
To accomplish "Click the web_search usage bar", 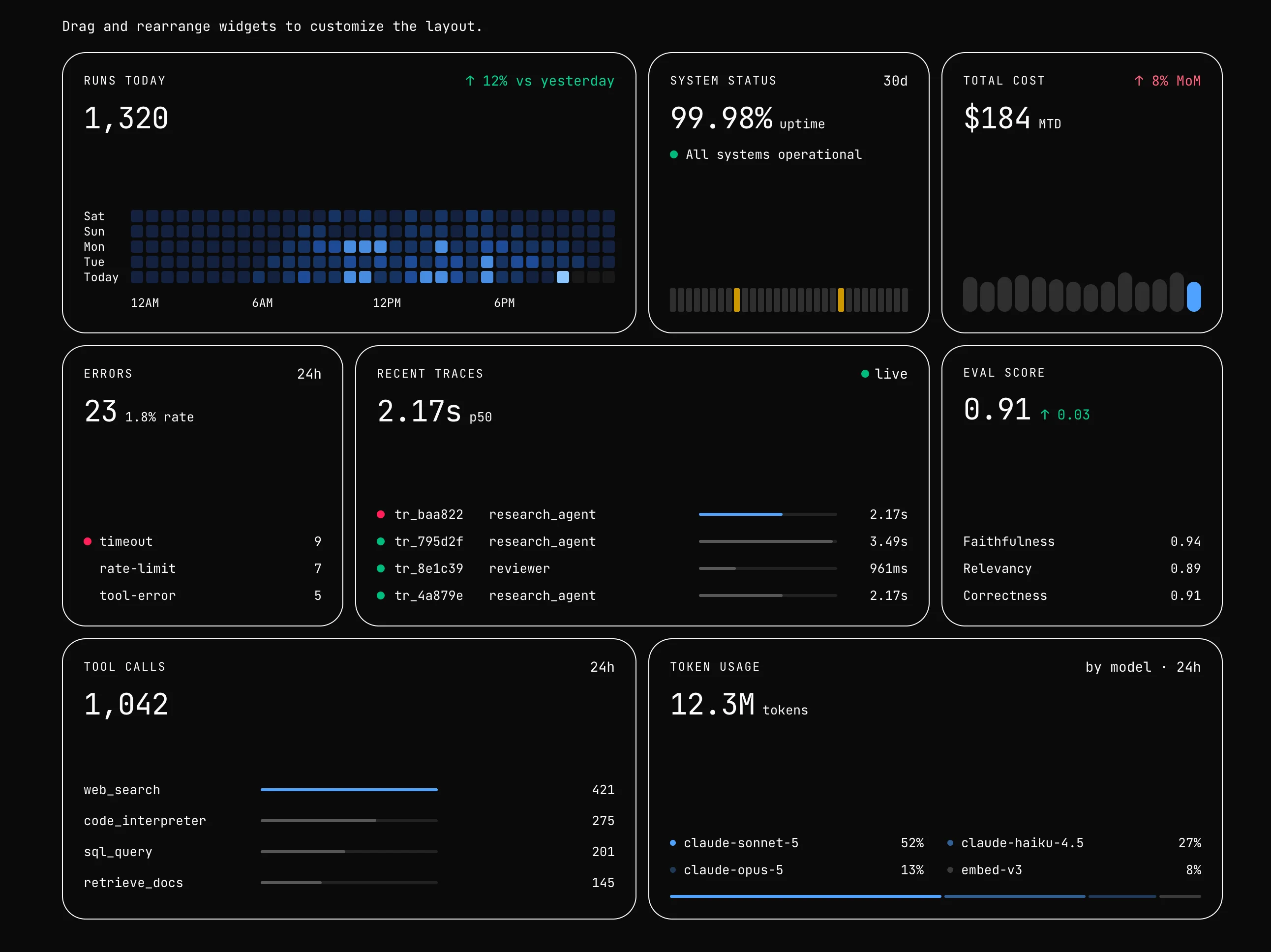I will [x=349, y=790].
